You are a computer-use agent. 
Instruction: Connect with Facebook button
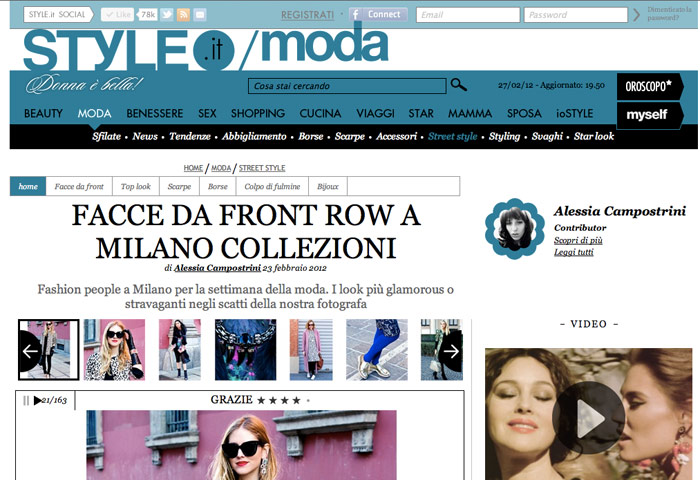pos(378,14)
